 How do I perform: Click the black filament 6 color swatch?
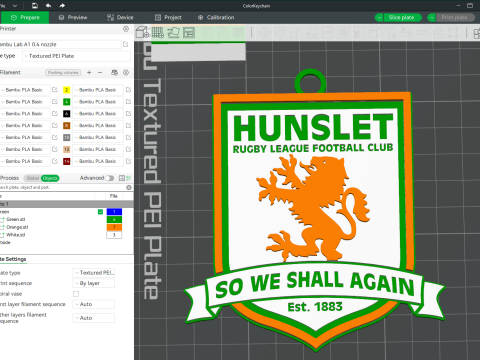pos(67,114)
